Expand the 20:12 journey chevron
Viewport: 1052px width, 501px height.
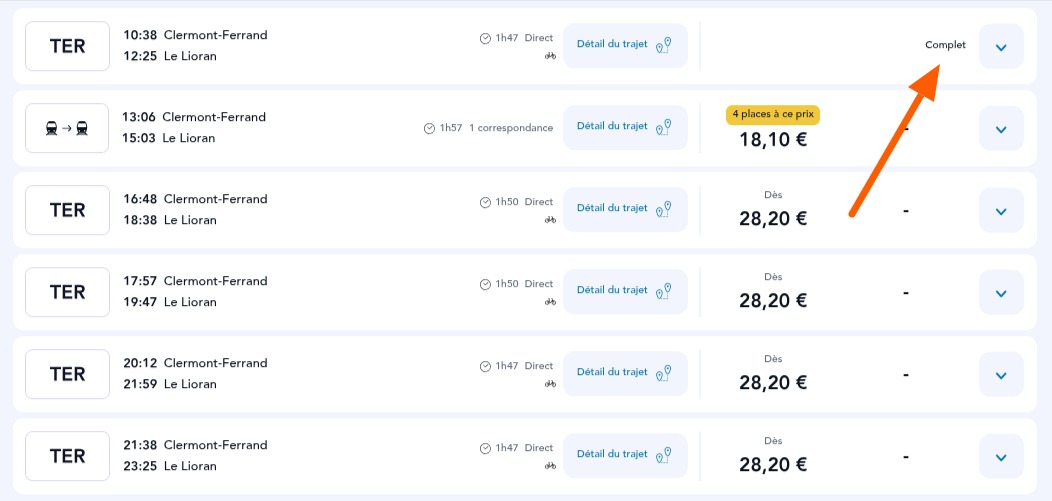tap(1001, 374)
